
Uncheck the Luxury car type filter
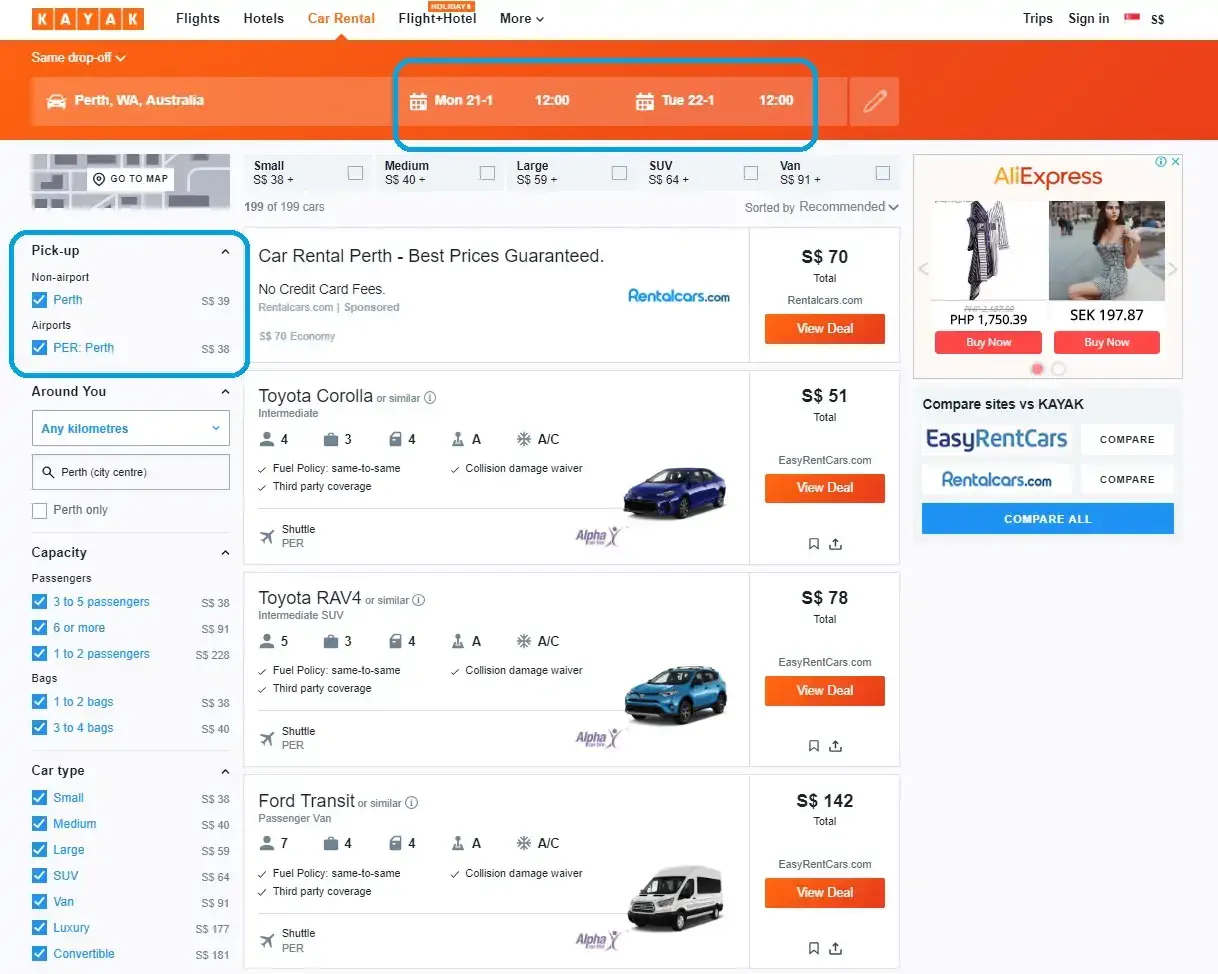click(x=39, y=928)
